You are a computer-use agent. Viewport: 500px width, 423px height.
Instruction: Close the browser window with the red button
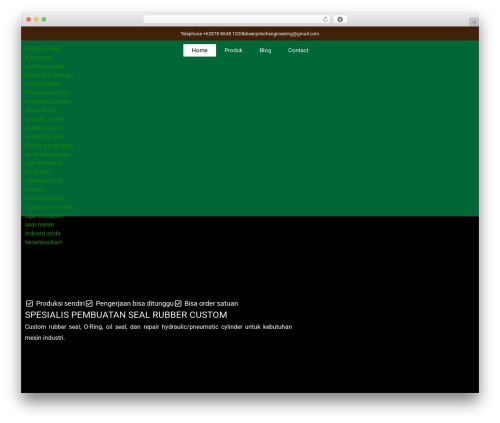coord(29,19)
